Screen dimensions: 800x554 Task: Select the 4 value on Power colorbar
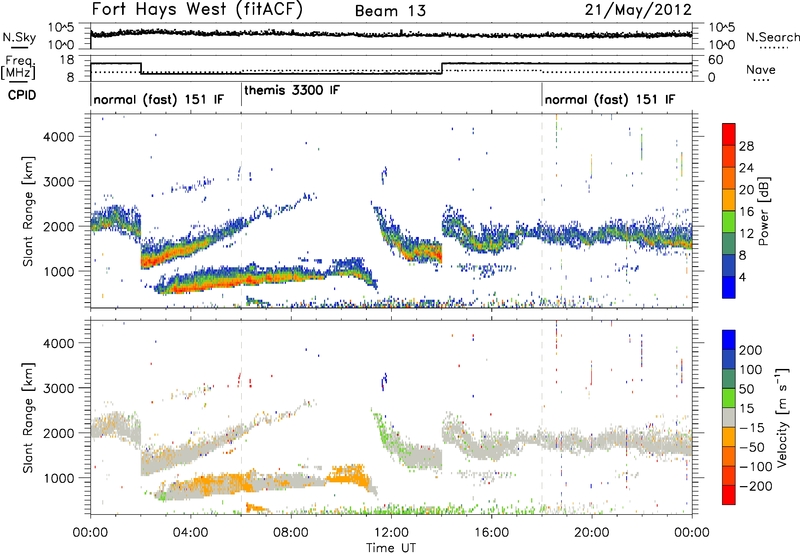pos(742,278)
